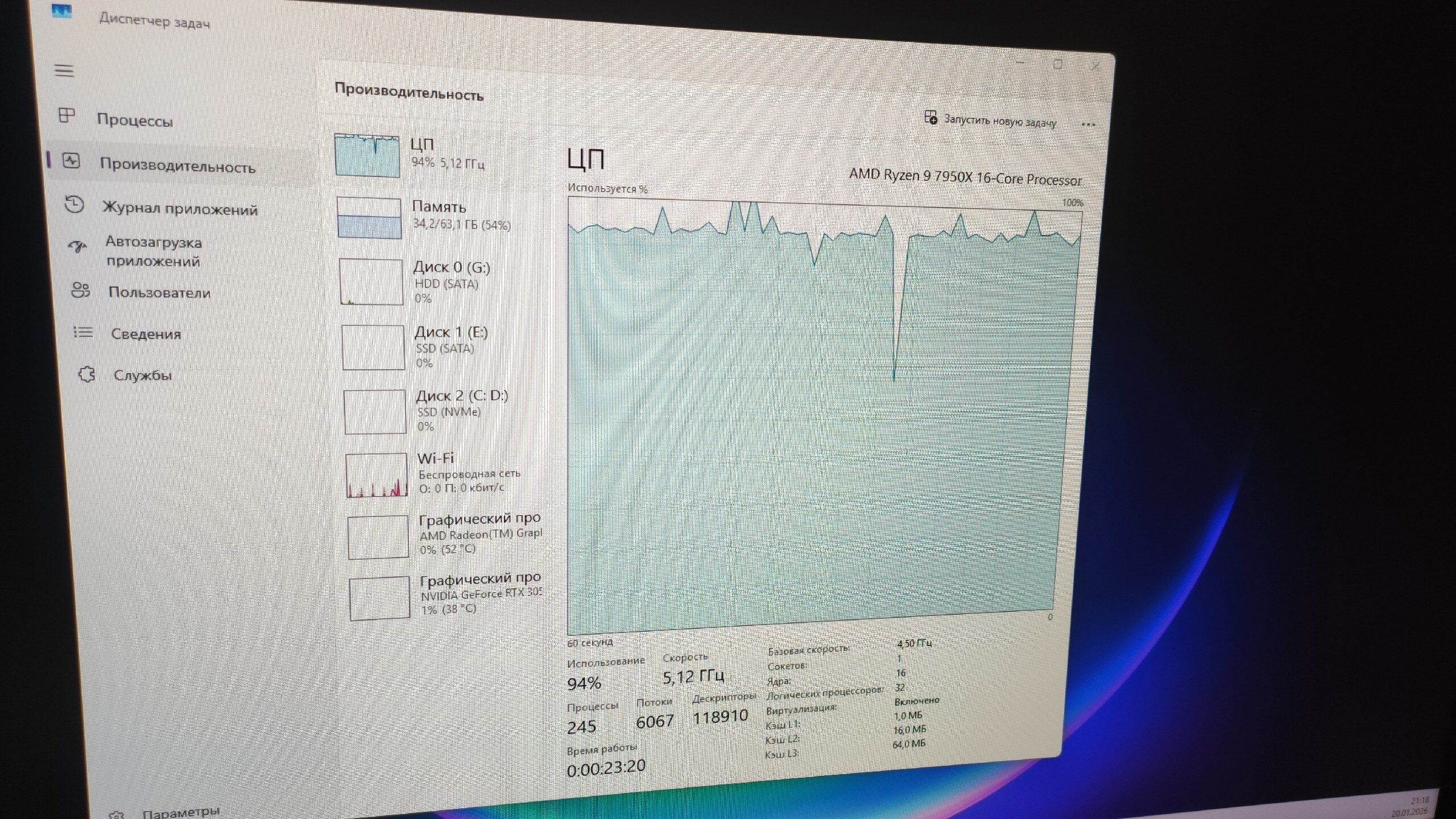This screenshot has height=819, width=1456.
Task: Open the Пользователи people icon
Action: click(x=80, y=291)
